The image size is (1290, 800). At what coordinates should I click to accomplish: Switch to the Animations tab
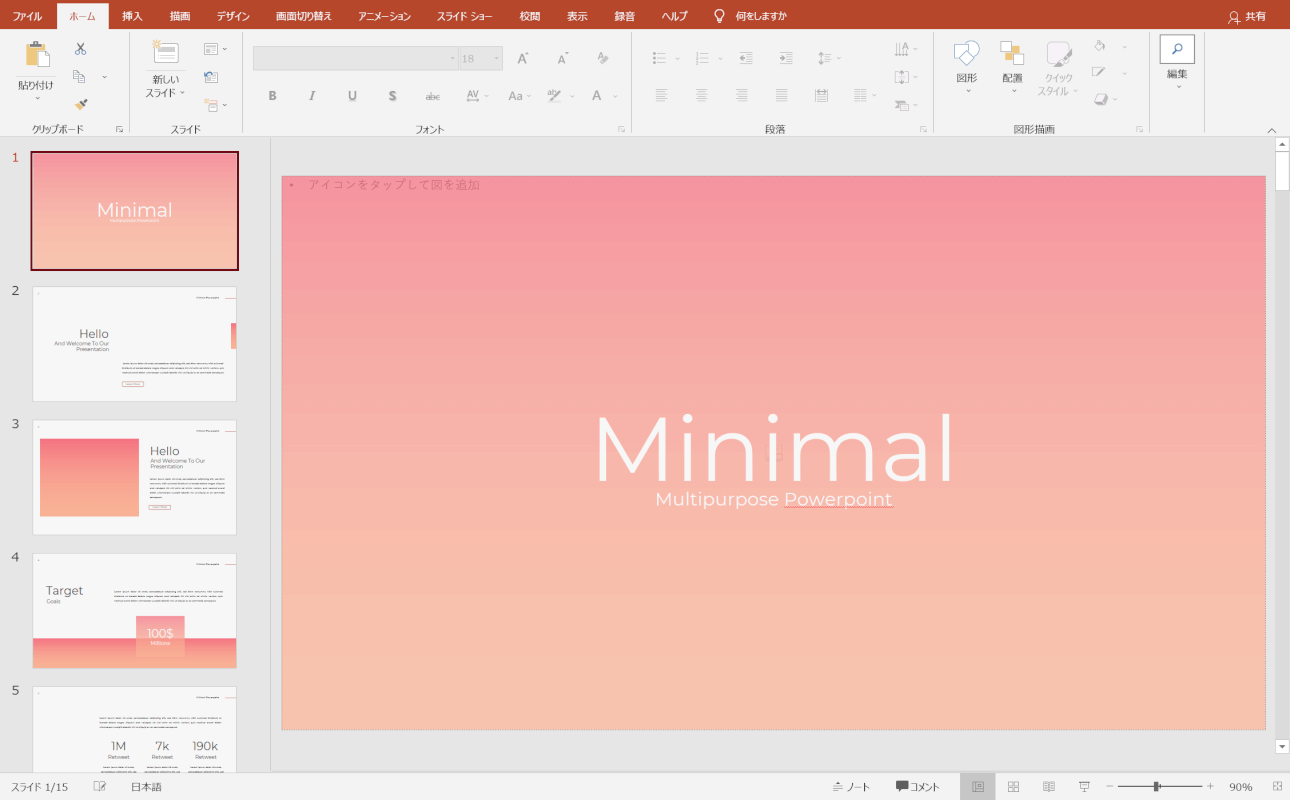[x=384, y=16]
